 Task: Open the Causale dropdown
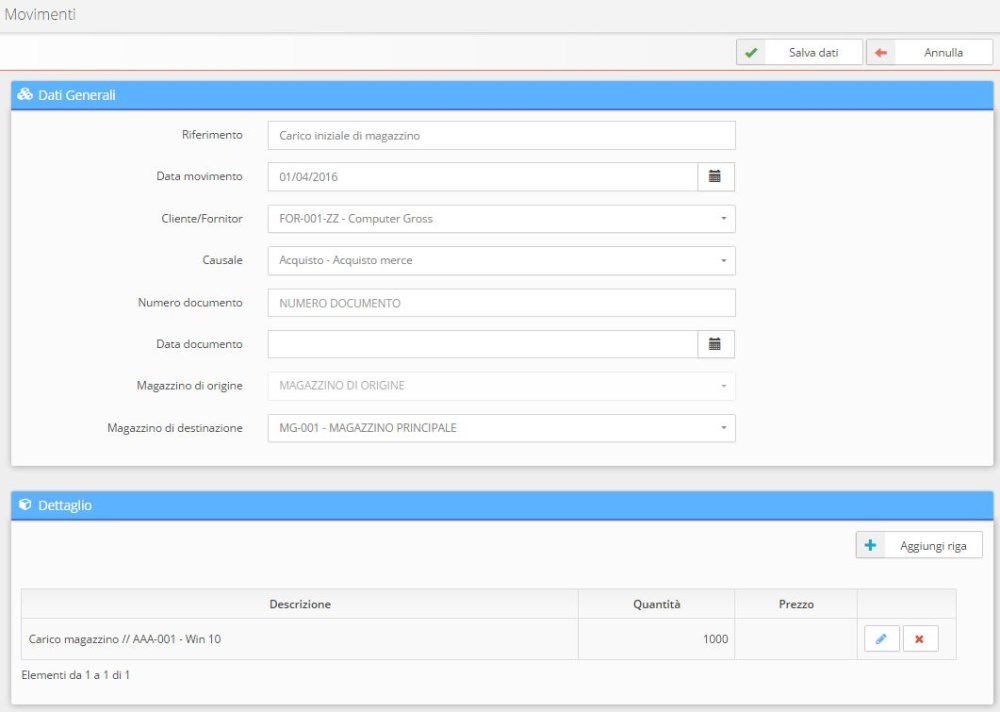pyautogui.click(x=501, y=260)
